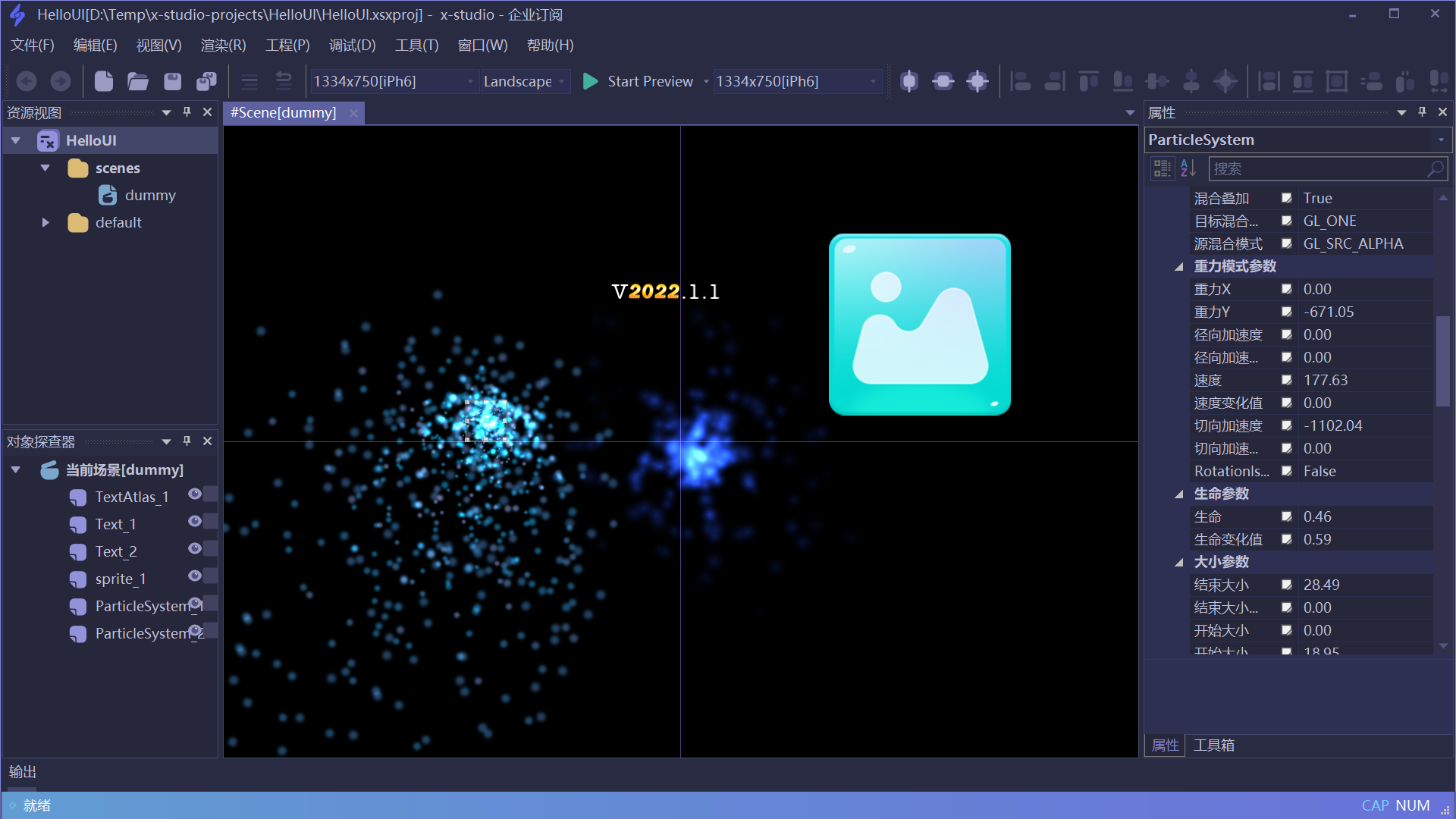
Task: Click the properties panel vertical scrollbar
Action: (1442, 361)
